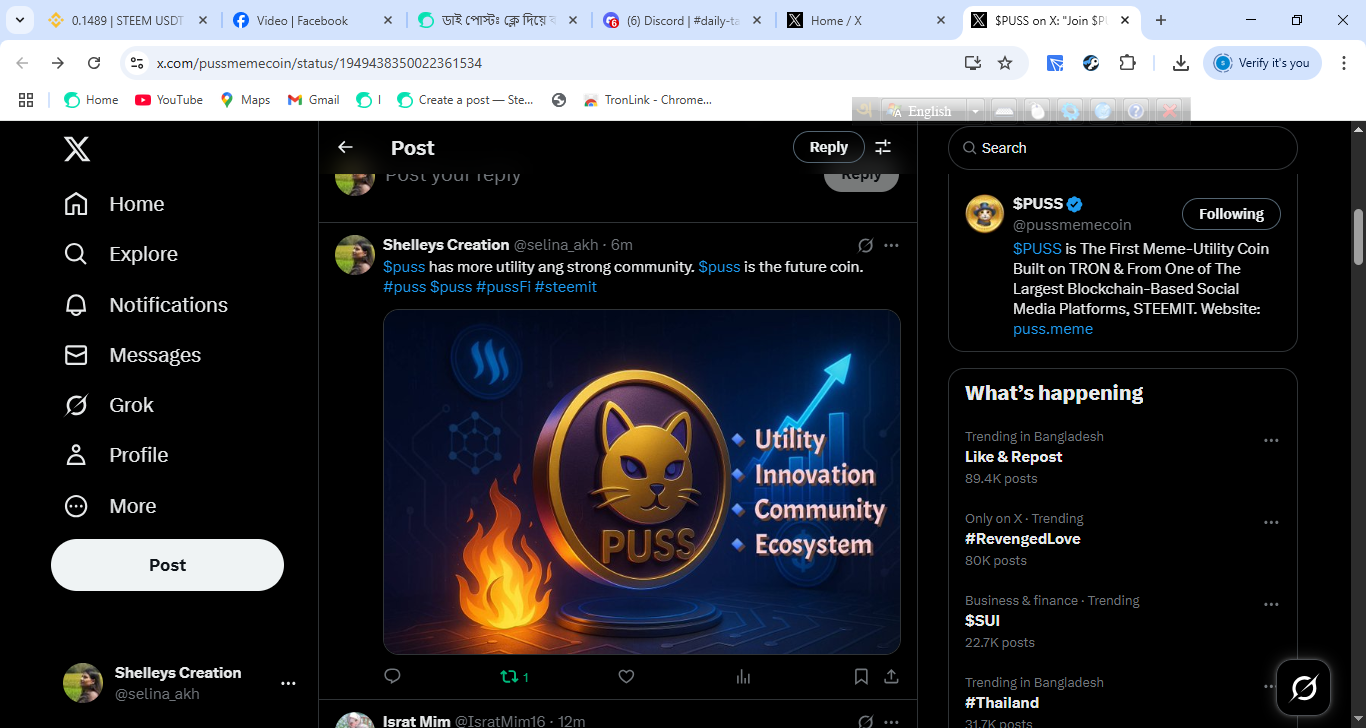Go back using Chrome's back button

(x=22, y=63)
